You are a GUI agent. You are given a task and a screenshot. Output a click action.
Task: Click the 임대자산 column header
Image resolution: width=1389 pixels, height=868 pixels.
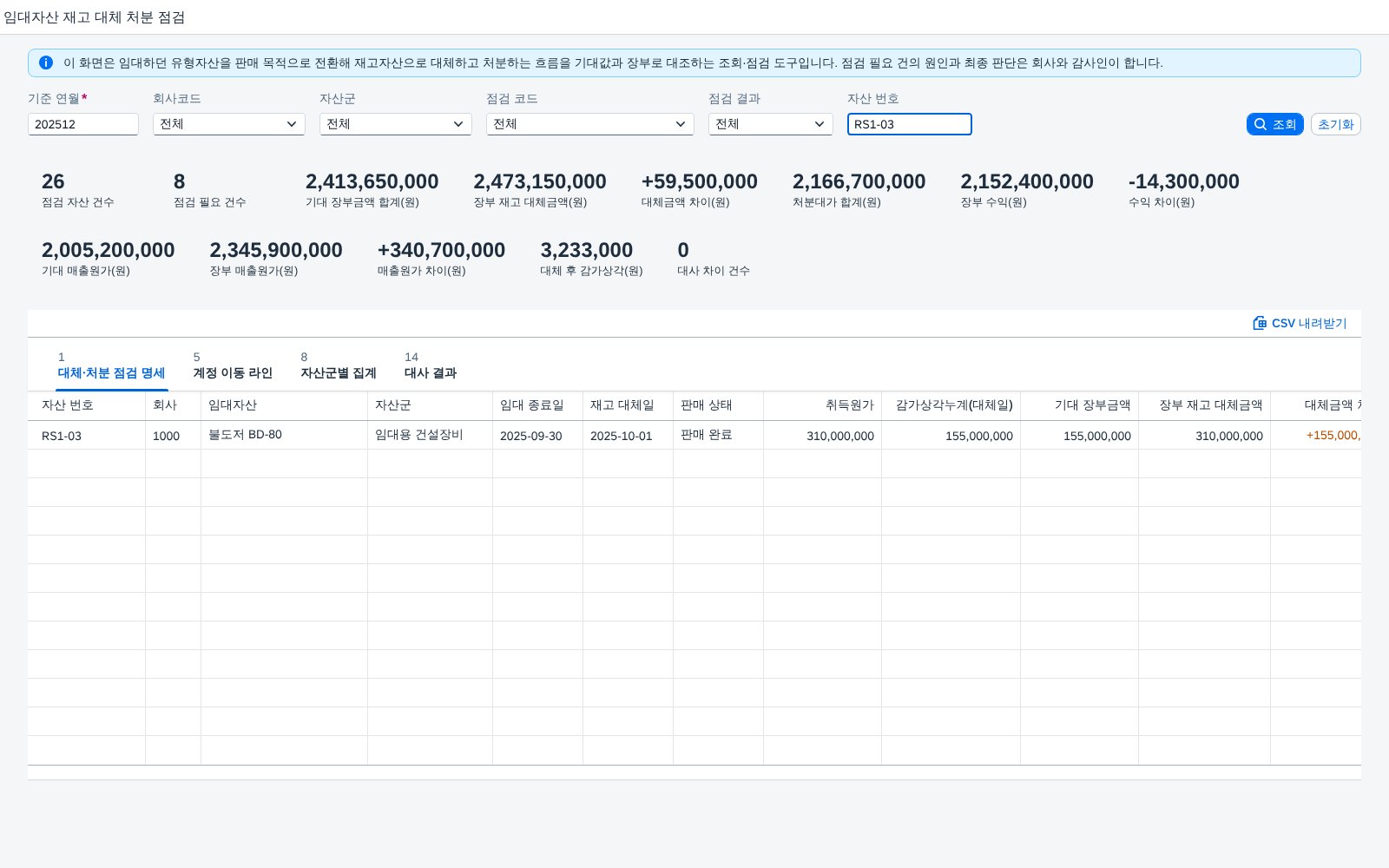pos(285,405)
